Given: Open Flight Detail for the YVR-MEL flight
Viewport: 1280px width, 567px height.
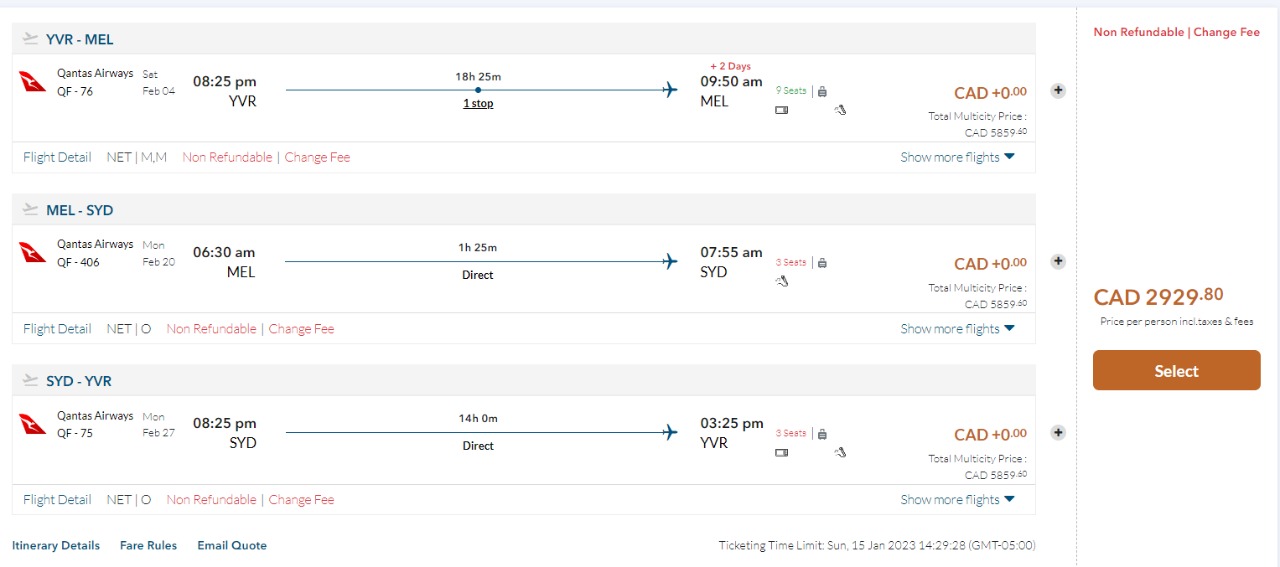Looking at the screenshot, I should tap(57, 157).
